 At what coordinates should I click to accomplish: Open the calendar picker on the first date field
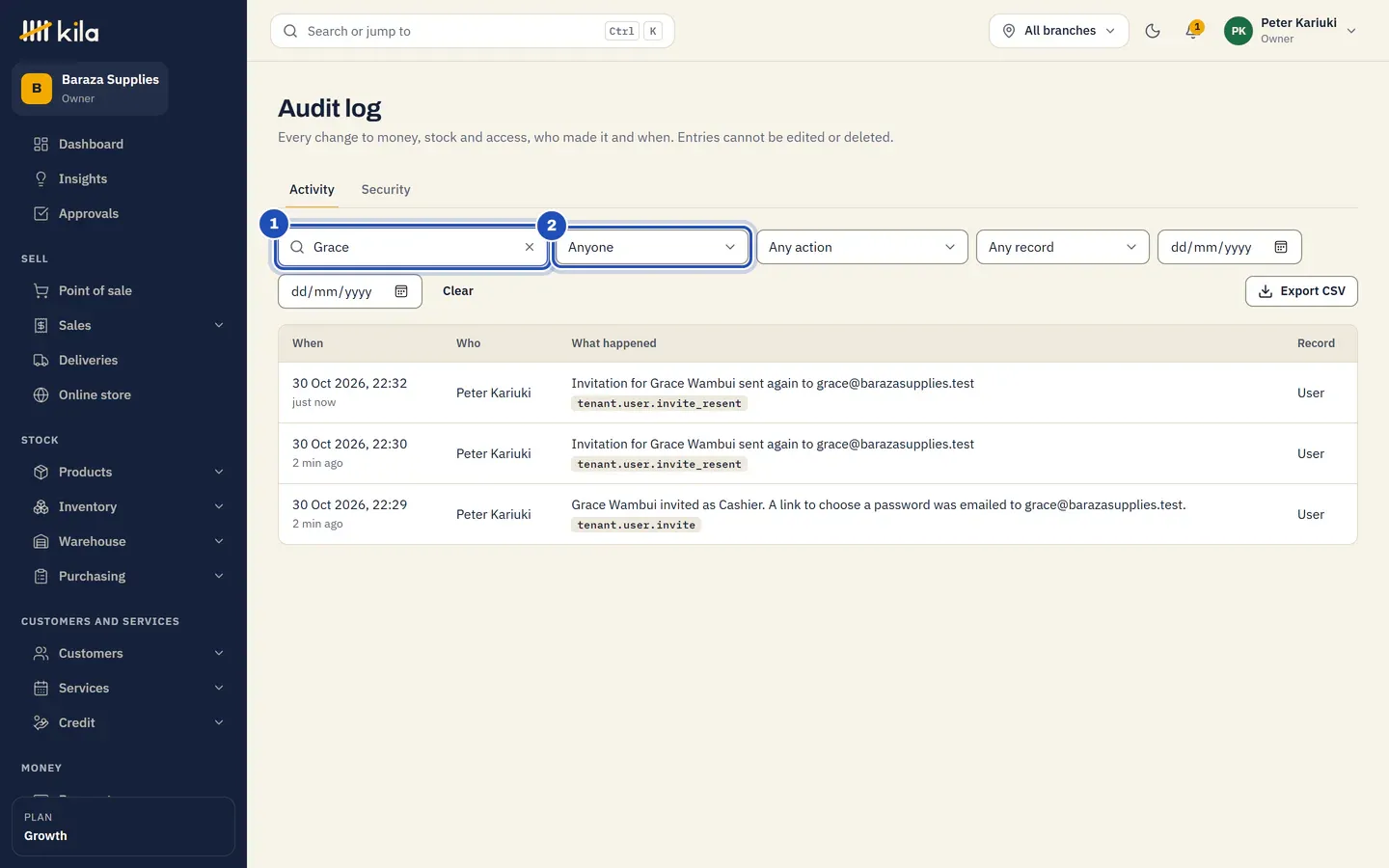tap(1281, 247)
